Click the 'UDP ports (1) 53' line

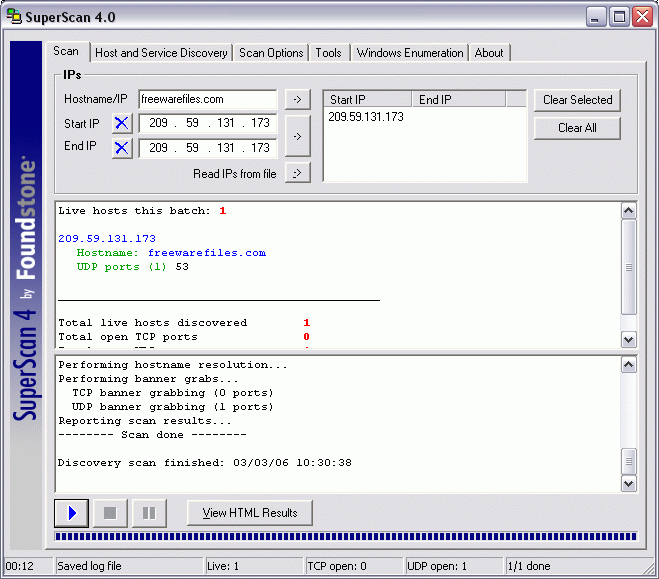click(132, 267)
